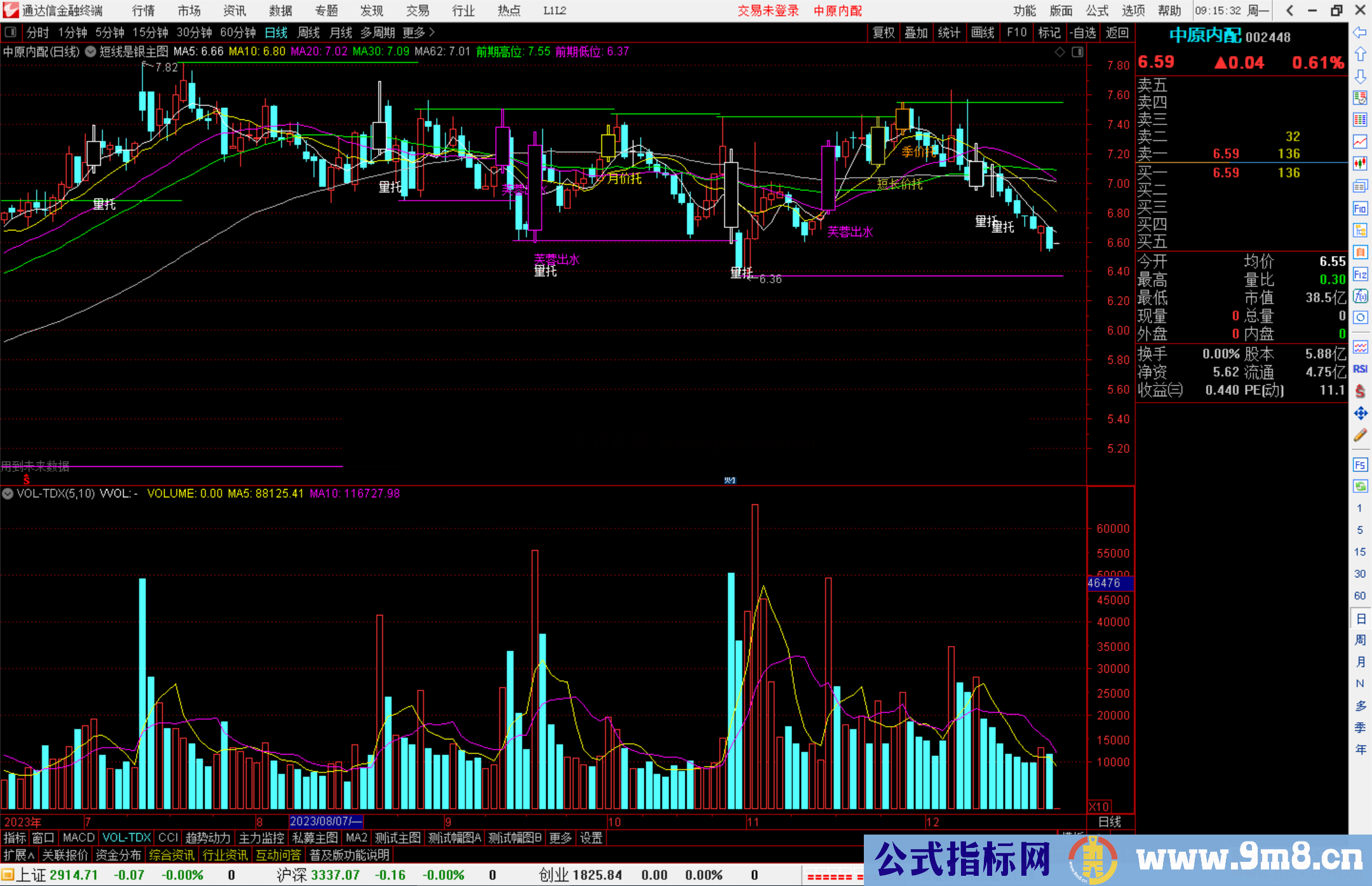
Task: Open the F12 icon in sidebar
Action: [x=1360, y=274]
